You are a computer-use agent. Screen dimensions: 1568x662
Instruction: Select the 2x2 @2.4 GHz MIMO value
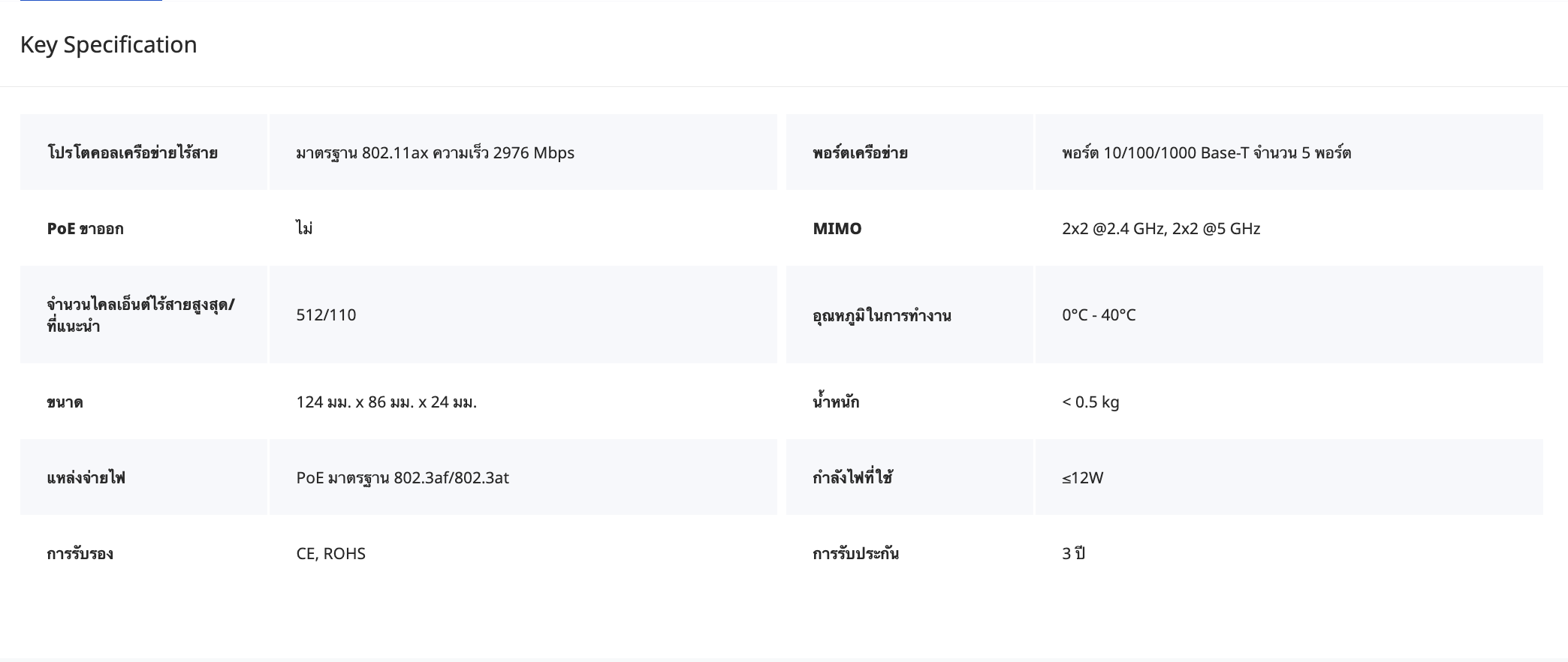1160,229
